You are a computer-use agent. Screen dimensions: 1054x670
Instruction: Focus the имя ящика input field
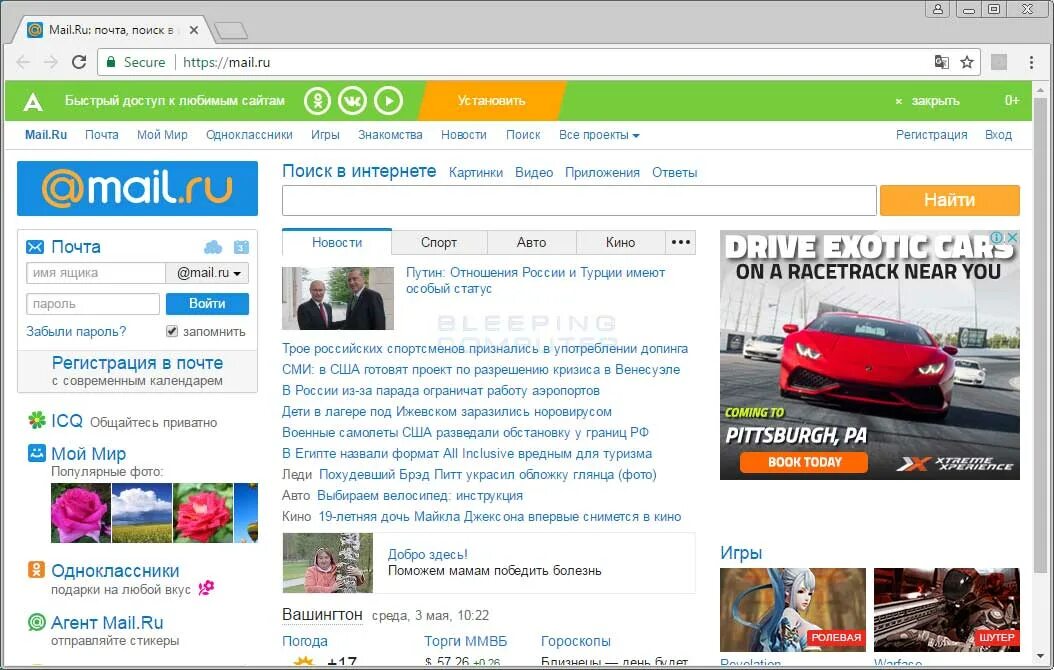95,273
